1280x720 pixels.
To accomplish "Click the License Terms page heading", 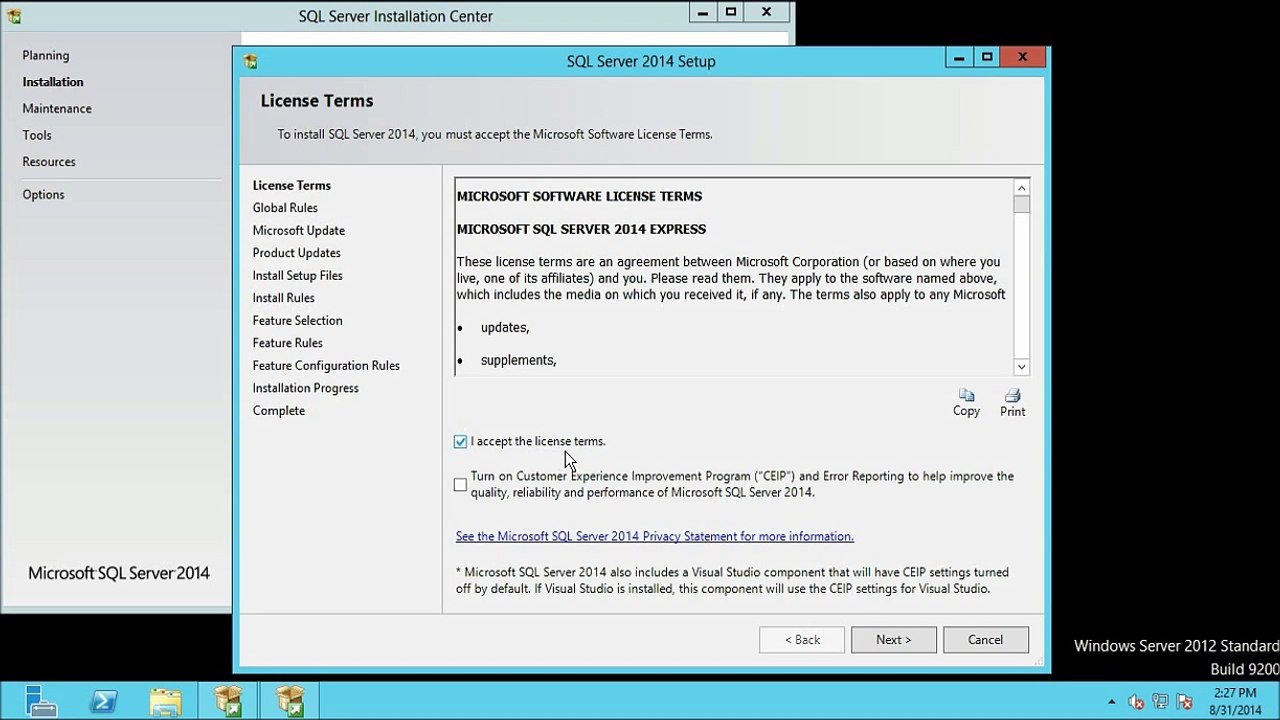I will (317, 101).
